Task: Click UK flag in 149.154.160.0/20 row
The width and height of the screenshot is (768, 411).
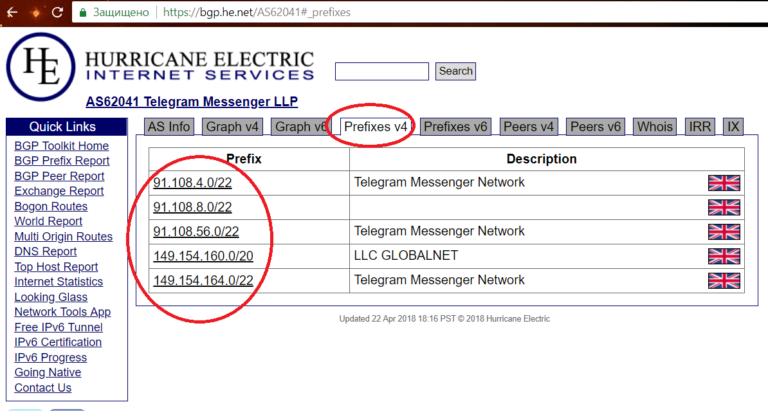Action: click(x=724, y=256)
